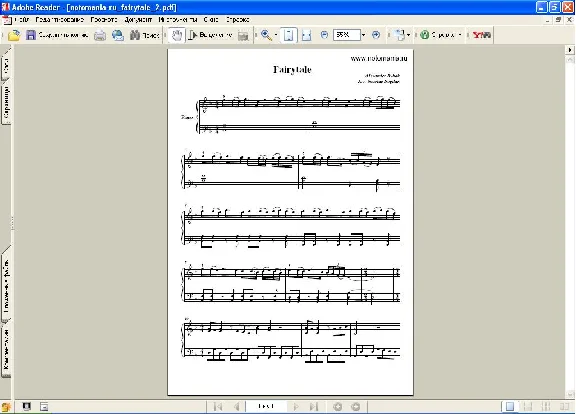Screen dimensions: 576x414
Task: Select Single Page layout icon
Action: [x=510, y=406]
